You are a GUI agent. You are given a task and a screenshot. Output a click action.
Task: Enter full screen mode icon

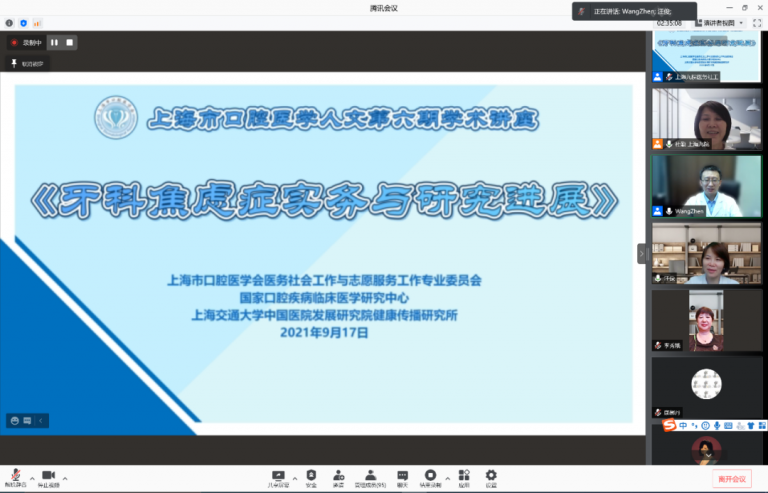[755, 22]
